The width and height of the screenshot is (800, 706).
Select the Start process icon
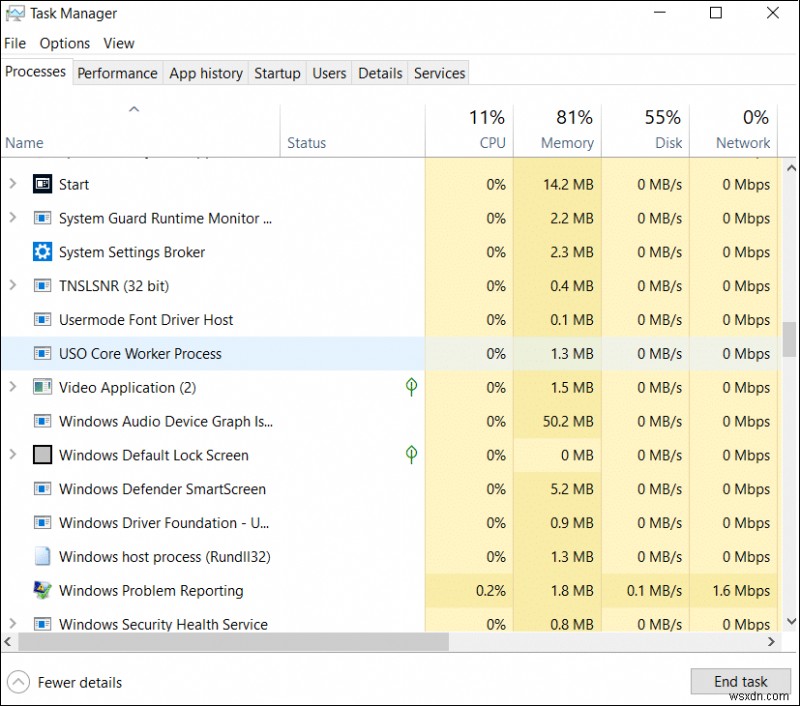(42, 184)
